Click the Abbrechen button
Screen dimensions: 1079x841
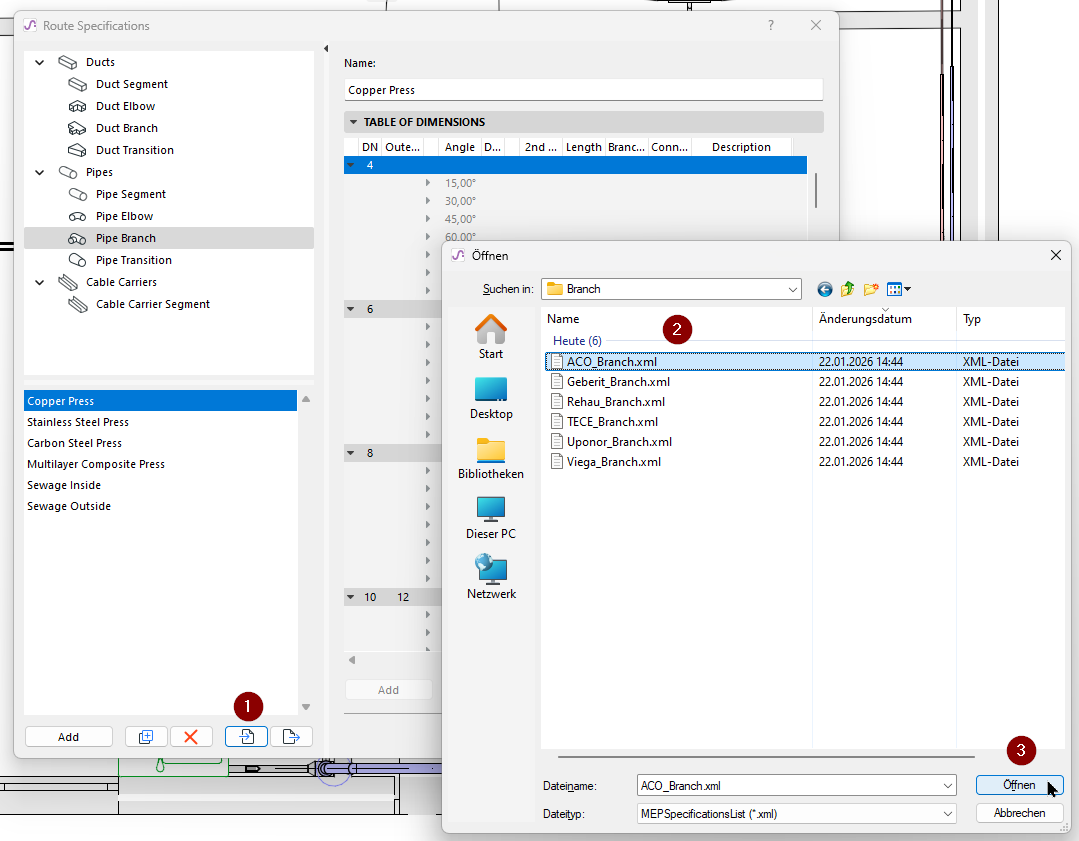[1019, 813]
